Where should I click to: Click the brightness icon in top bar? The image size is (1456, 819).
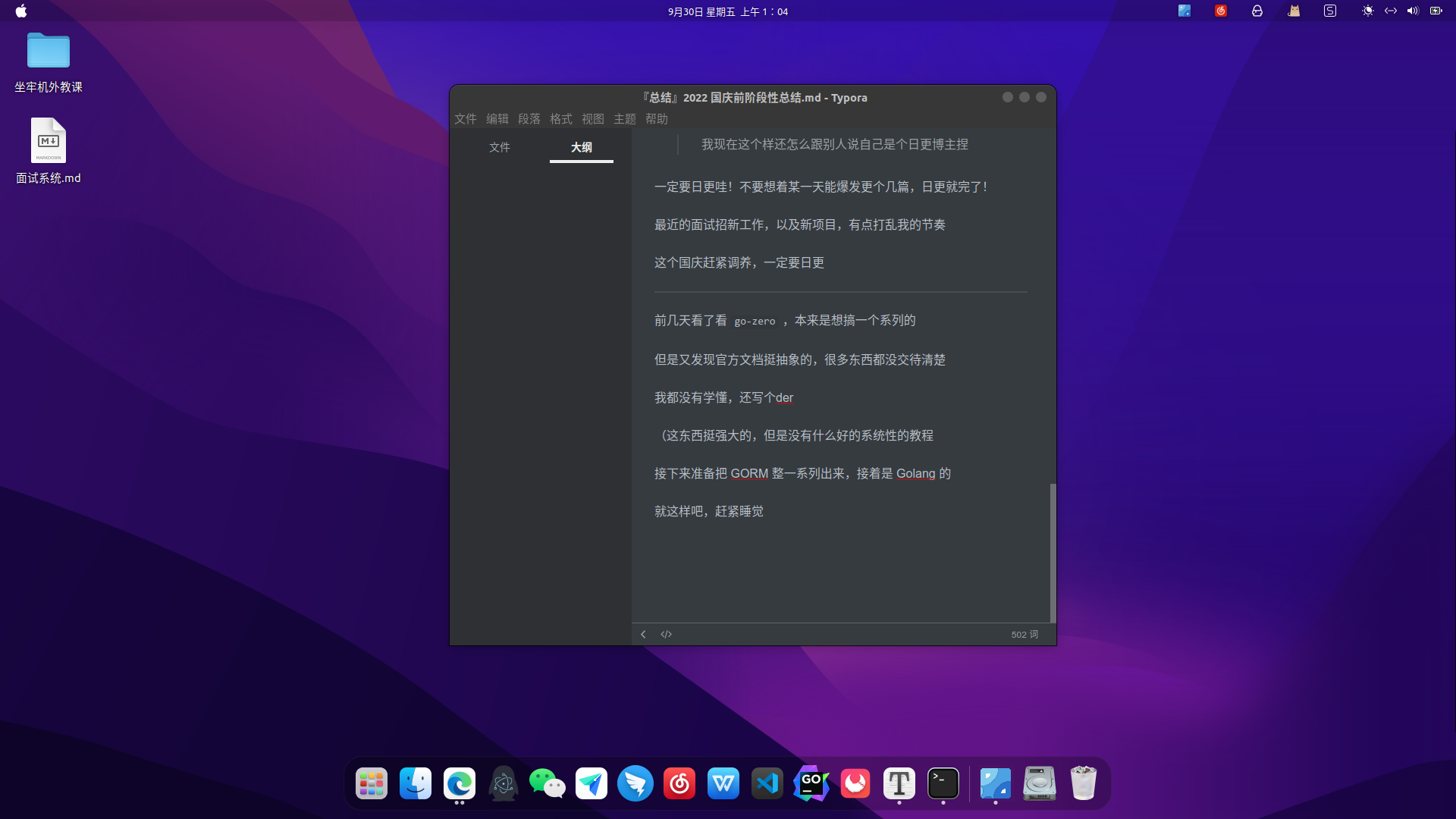point(1368,11)
